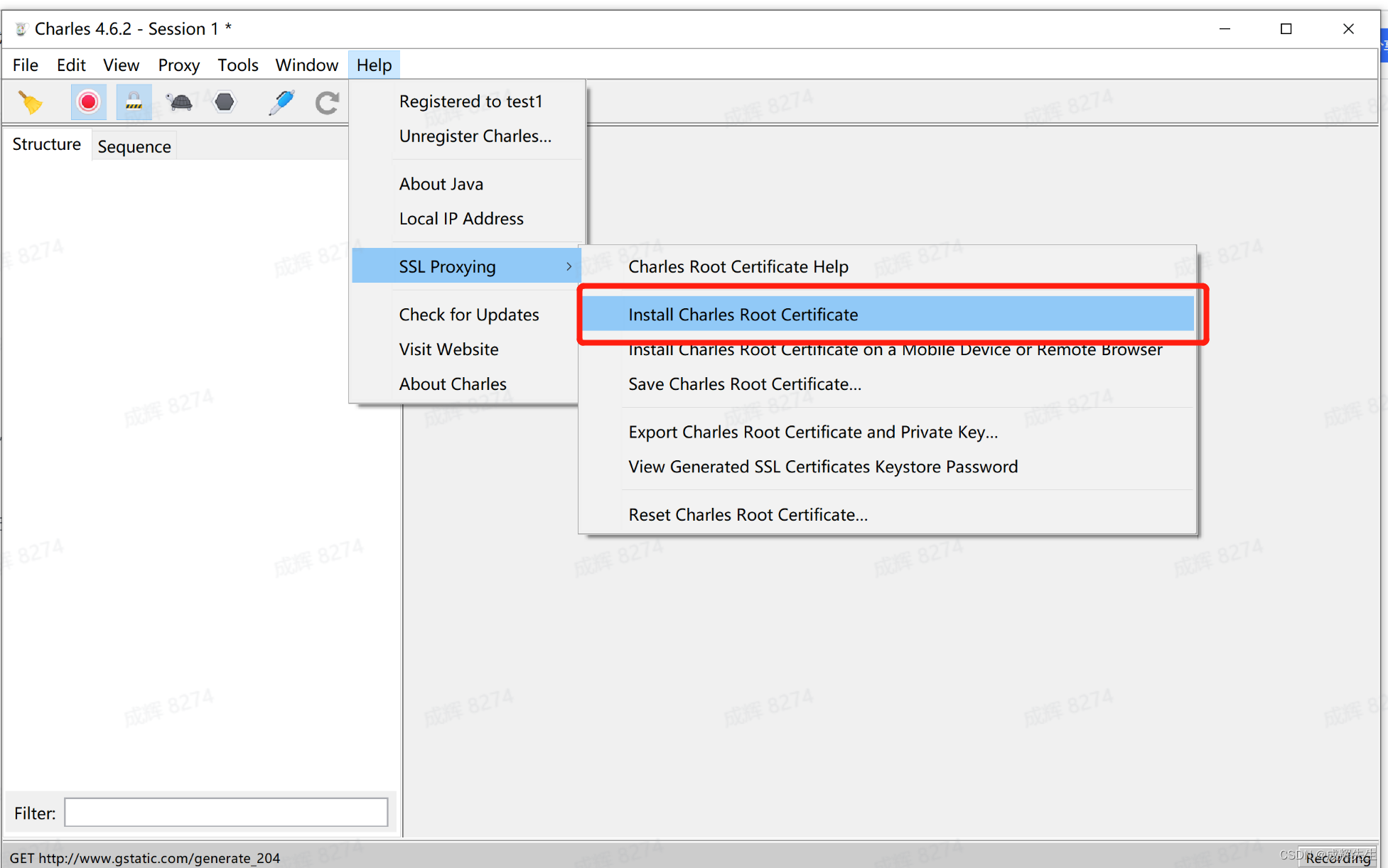This screenshot has height=868, width=1388.
Task: Open Charles Root Certificate Help
Action: click(888, 266)
